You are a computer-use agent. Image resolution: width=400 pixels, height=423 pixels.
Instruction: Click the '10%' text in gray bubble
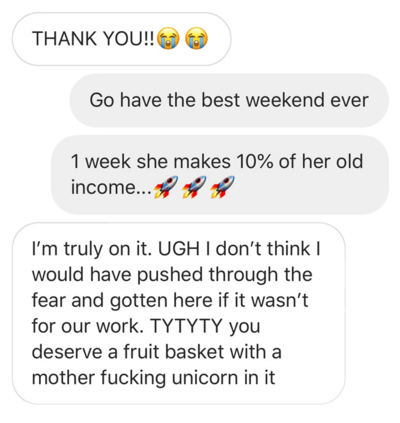click(x=255, y=162)
